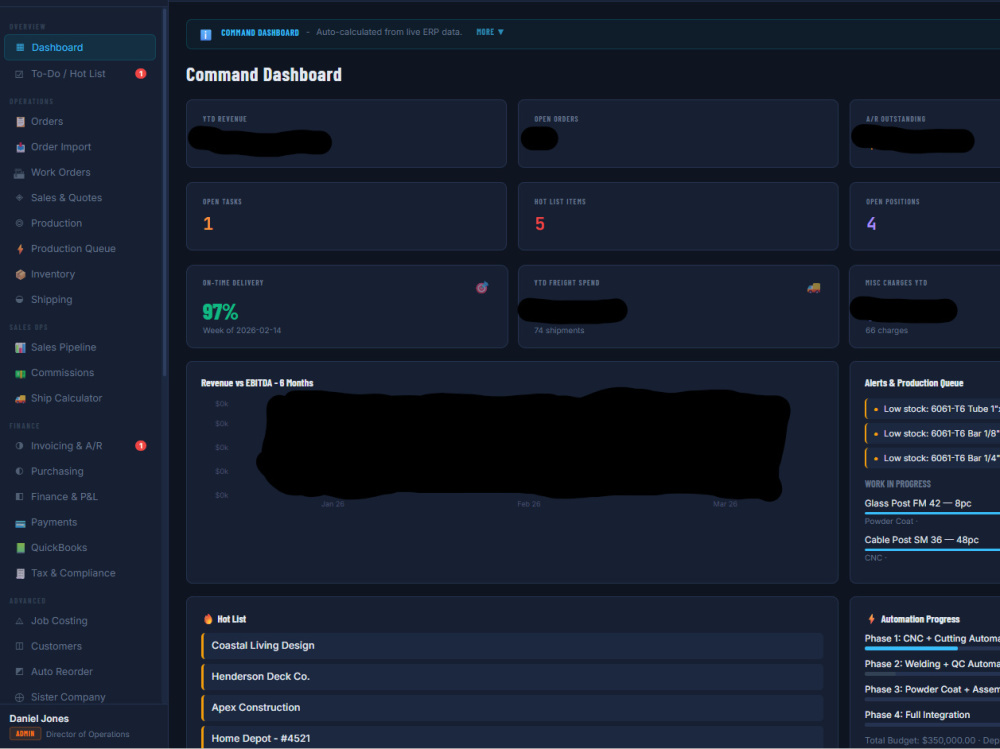
Task: Click the Sales & Quotes diamond icon
Action: pos(19,198)
